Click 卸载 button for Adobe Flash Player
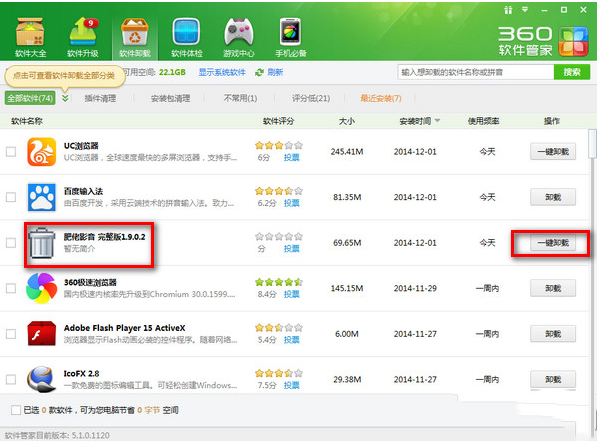597x441 pixels. click(553, 334)
